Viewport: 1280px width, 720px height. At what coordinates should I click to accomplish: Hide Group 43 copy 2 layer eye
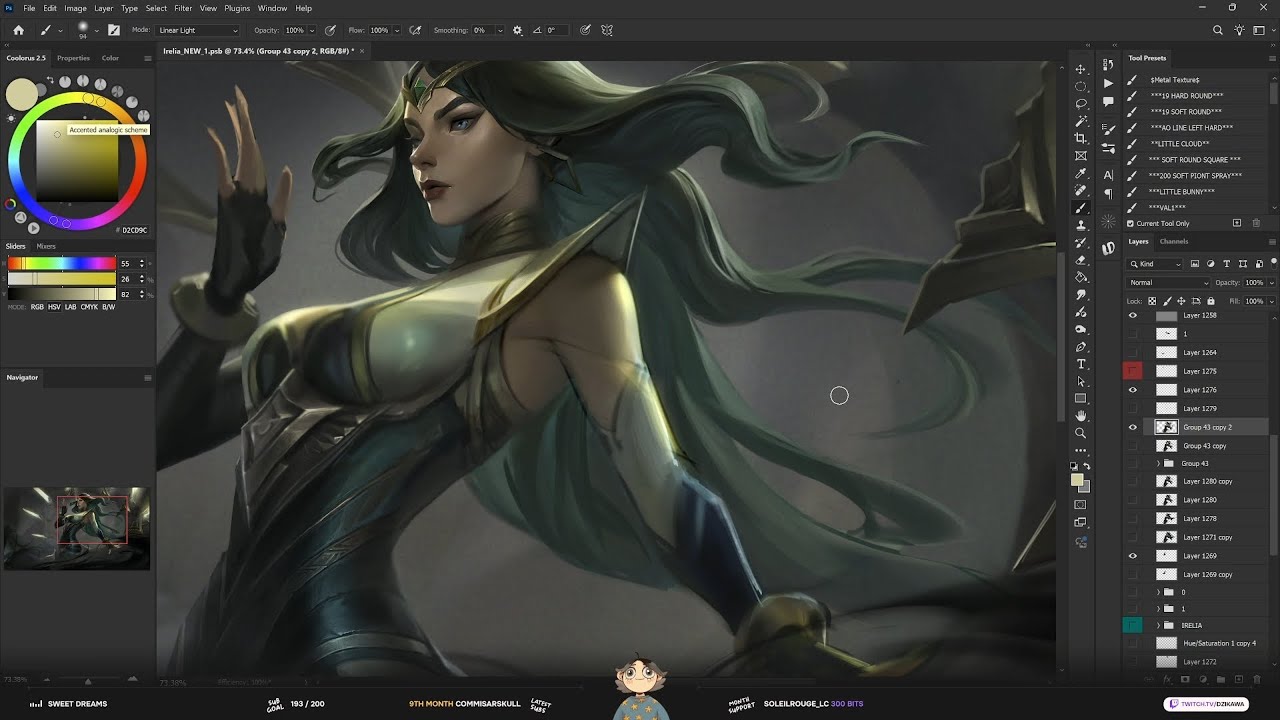point(1133,427)
